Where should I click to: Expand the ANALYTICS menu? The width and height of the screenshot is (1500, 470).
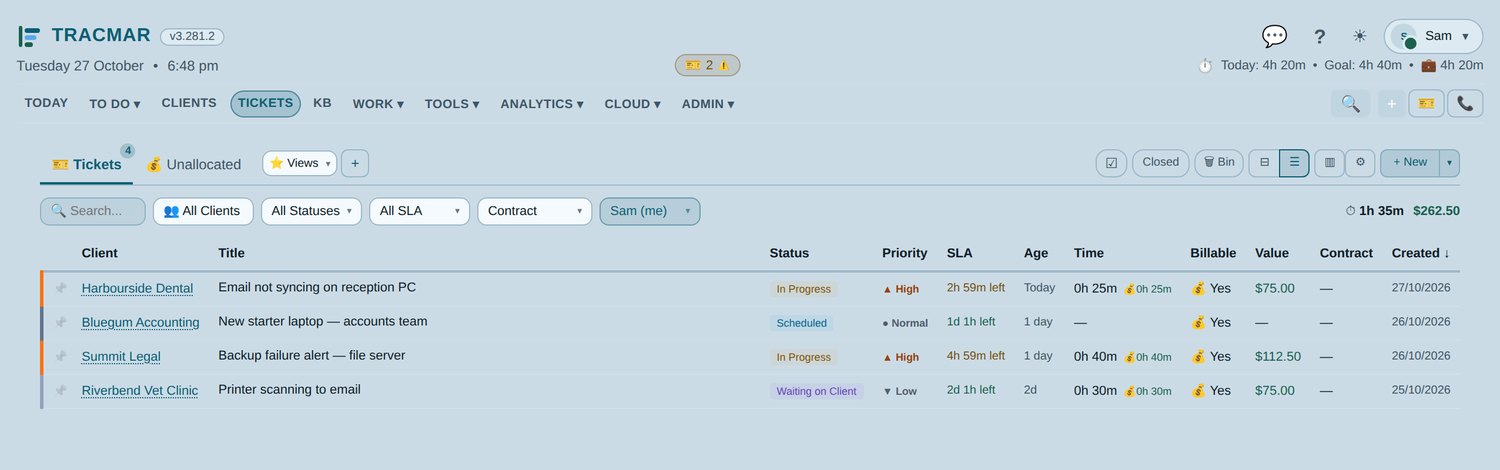click(543, 104)
